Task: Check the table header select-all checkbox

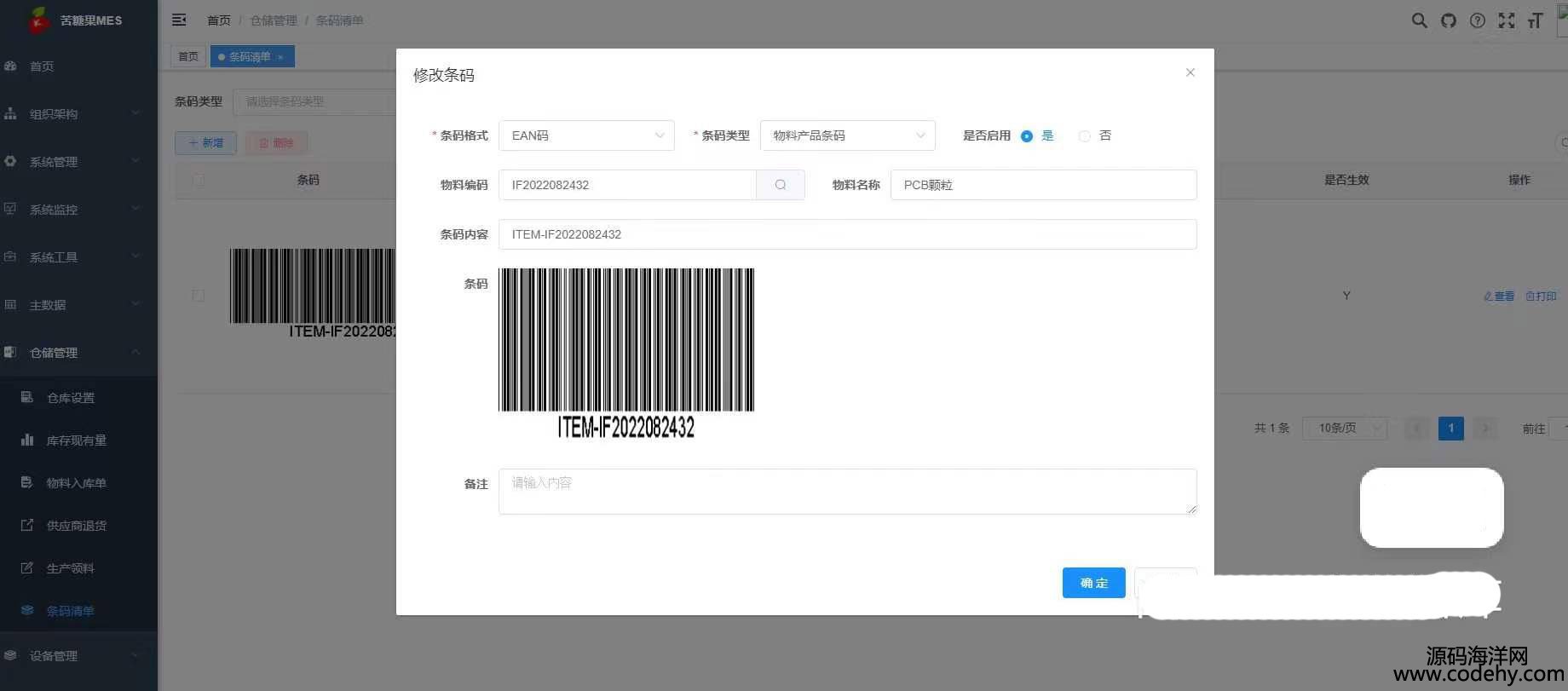Action: pyautogui.click(x=199, y=180)
